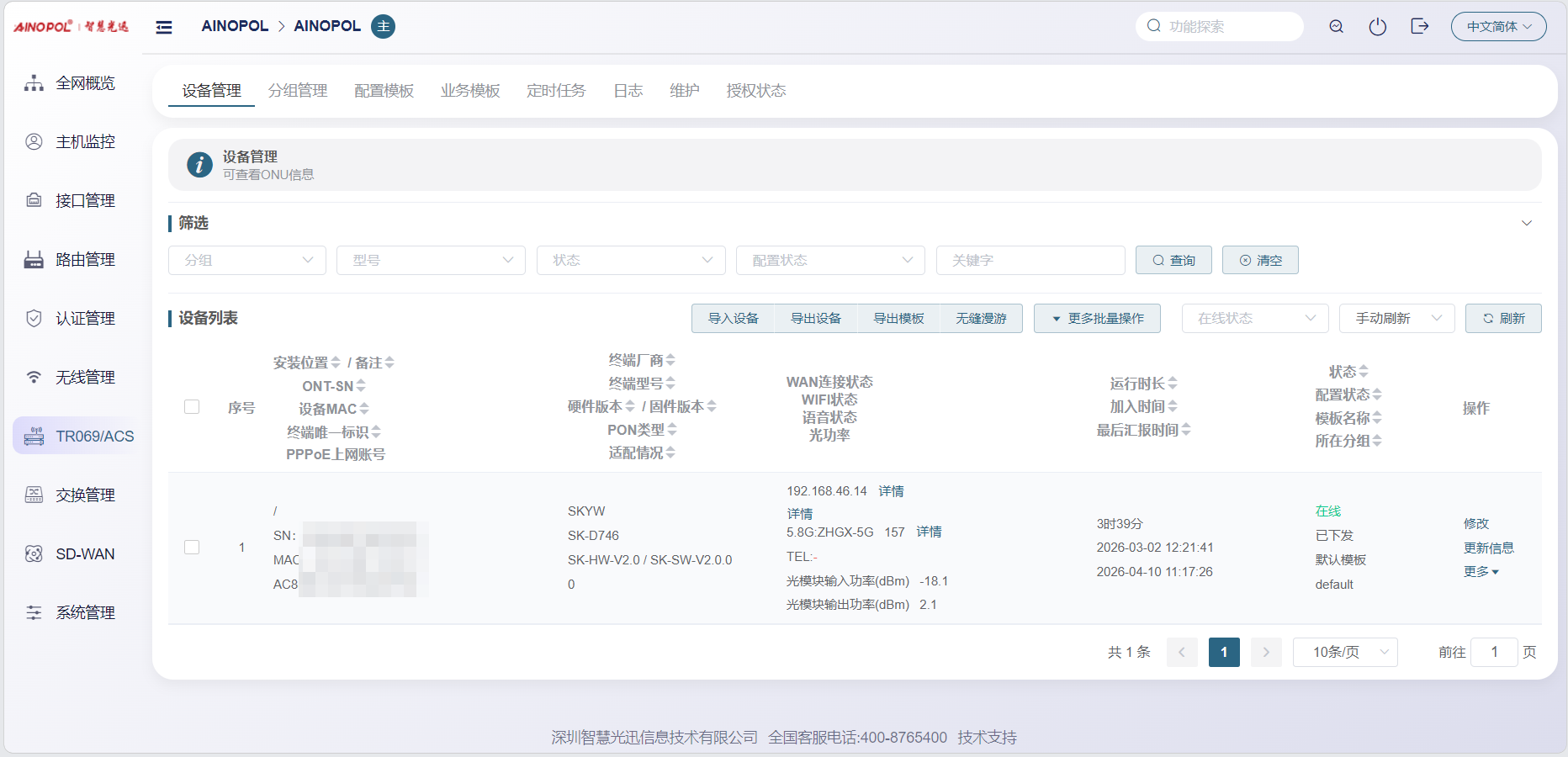Expand the 更多批量操作 dropdown
The width and height of the screenshot is (1568, 757).
tap(1097, 319)
